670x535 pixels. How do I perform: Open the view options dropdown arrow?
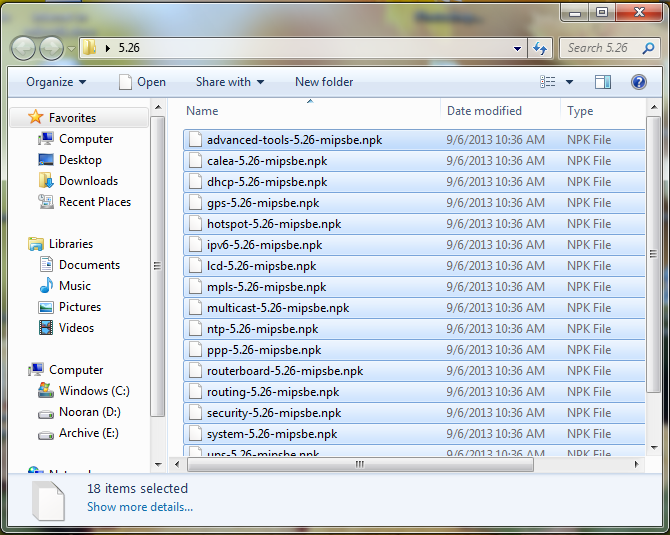pyautogui.click(x=569, y=82)
